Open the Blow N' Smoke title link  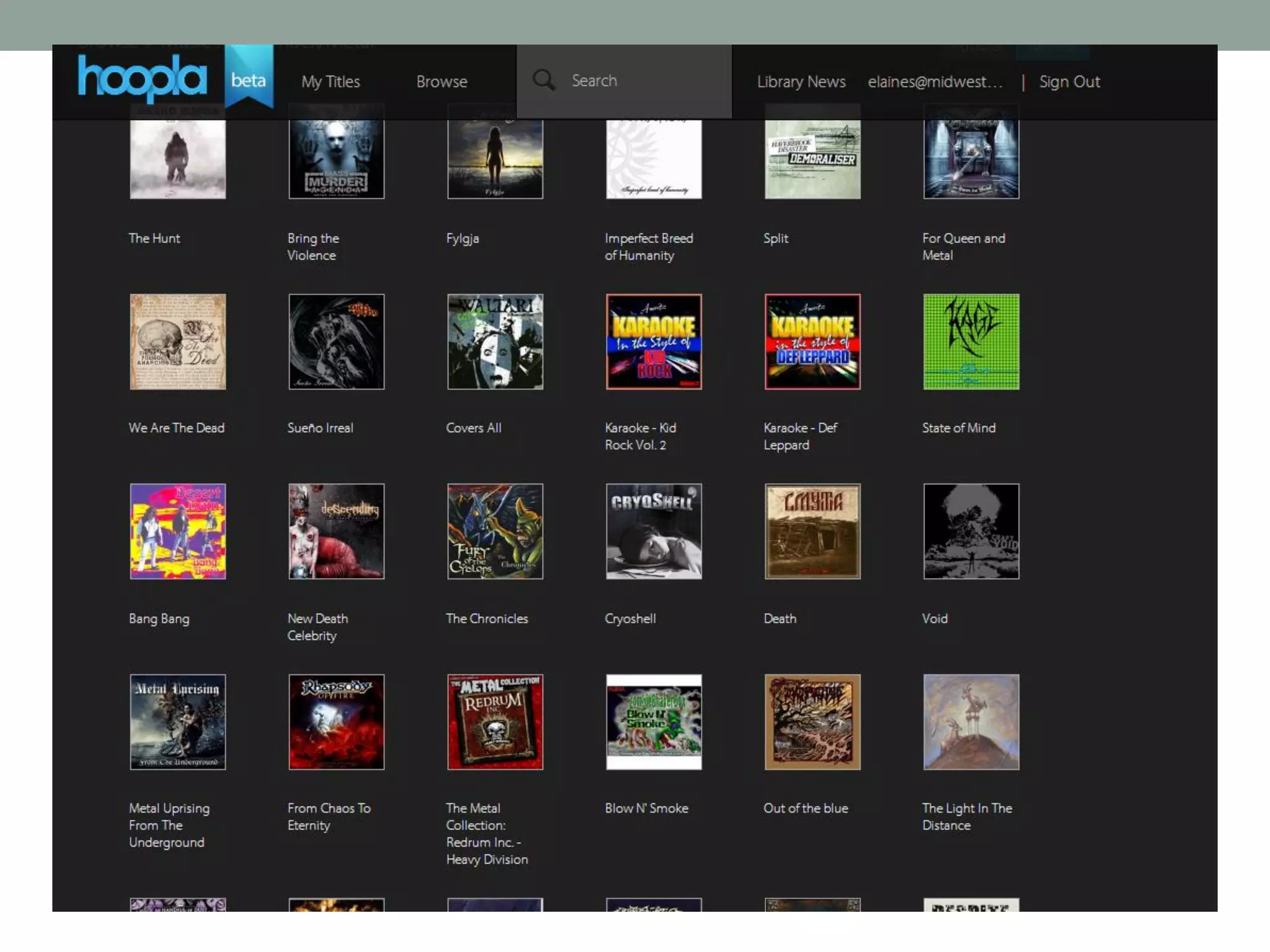tap(646, 808)
